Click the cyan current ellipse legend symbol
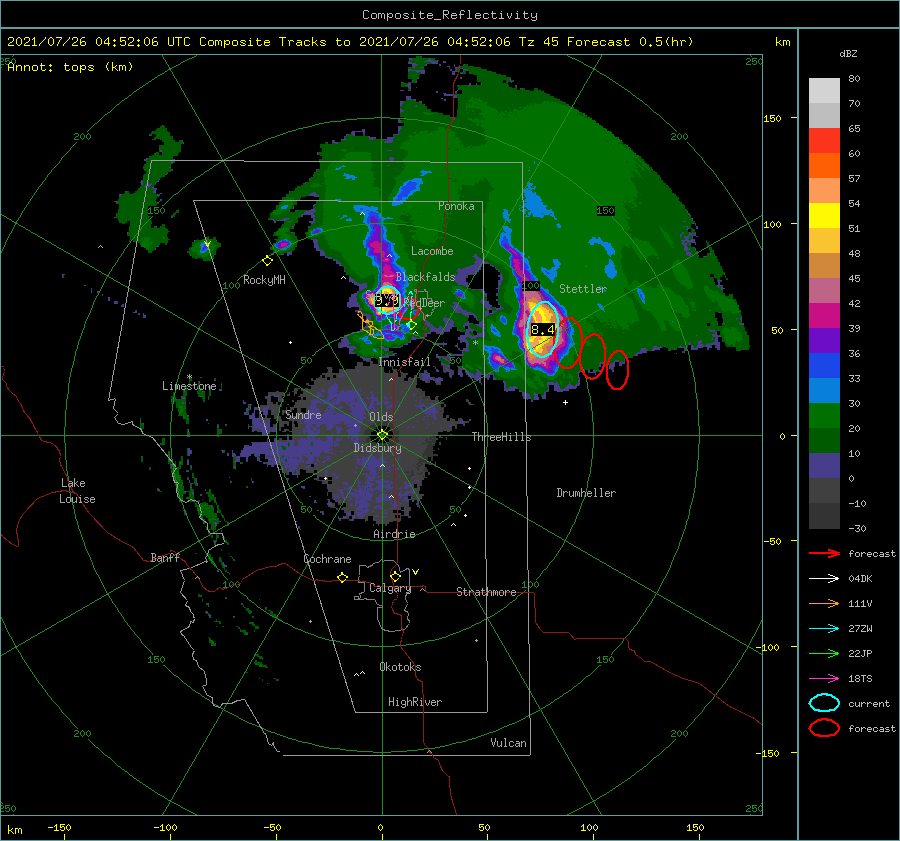The width and height of the screenshot is (900, 841). coord(824,703)
